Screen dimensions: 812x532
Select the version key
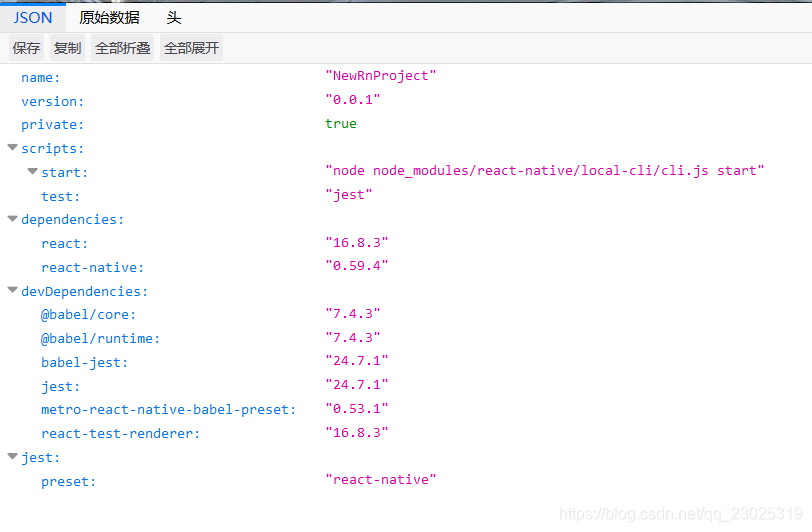[x=52, y=102]
